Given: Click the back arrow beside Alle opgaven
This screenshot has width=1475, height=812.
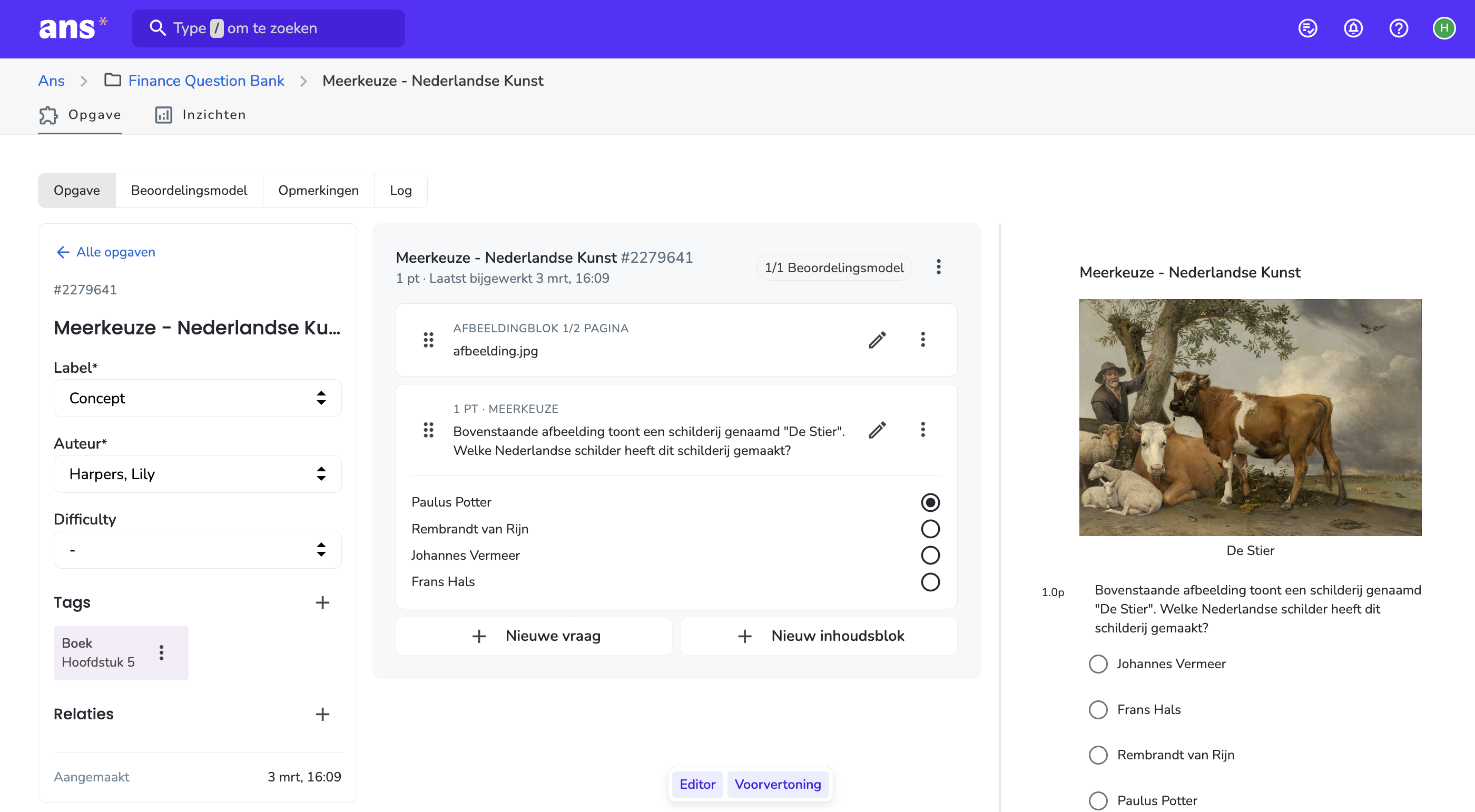Looking at the screenshot, I should 63,252.
